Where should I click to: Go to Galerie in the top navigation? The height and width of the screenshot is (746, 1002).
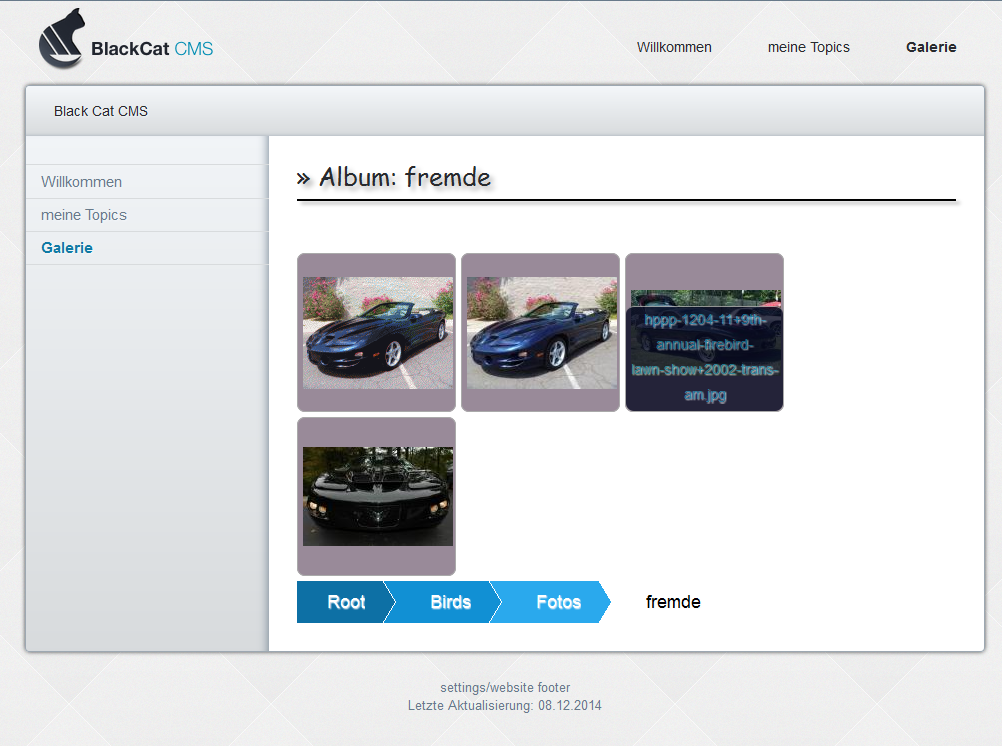(x=931, y=47)
